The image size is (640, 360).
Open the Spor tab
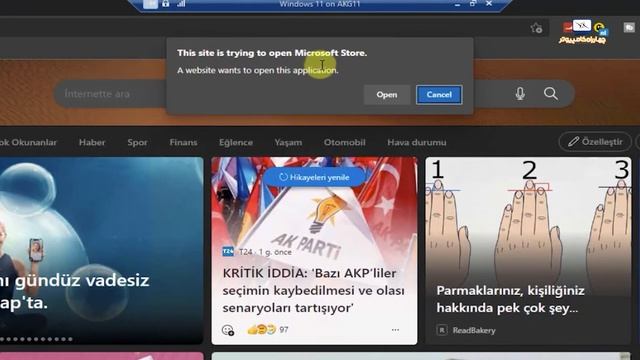point(137,142)
